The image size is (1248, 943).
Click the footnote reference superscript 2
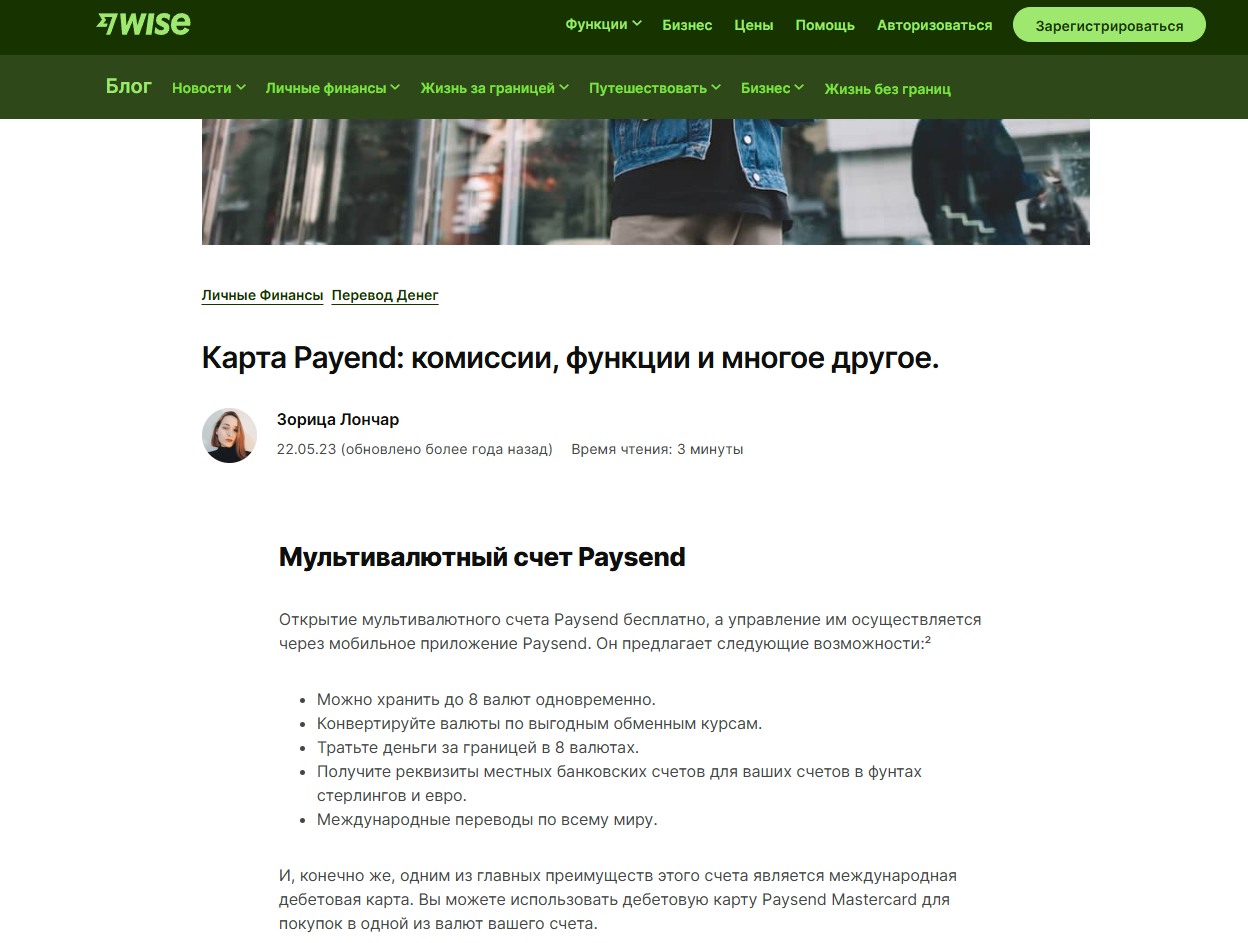coord(928,641)
